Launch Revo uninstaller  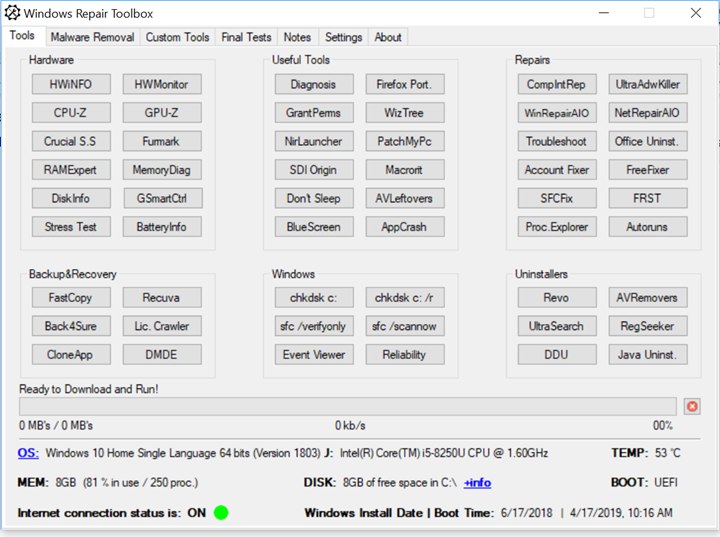click(557, 298)
